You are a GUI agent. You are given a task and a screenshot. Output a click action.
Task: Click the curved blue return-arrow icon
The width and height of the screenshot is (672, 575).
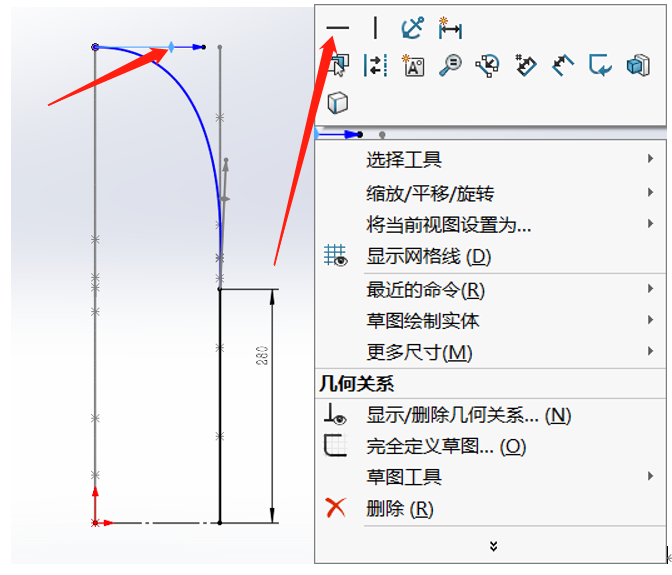(x=600, y=66)
